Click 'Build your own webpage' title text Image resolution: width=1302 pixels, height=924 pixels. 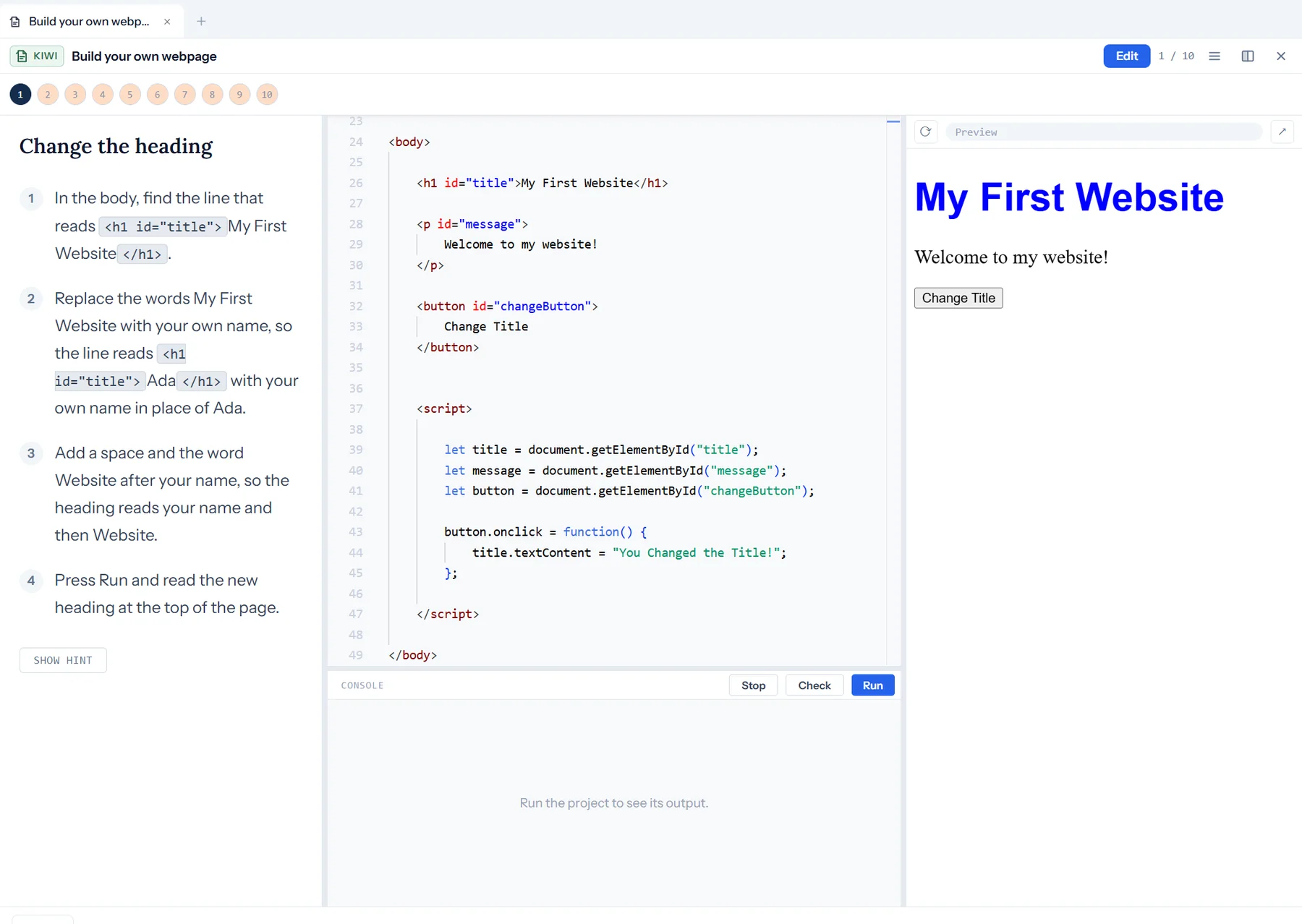pyautogui.click(x=144, y=56)
